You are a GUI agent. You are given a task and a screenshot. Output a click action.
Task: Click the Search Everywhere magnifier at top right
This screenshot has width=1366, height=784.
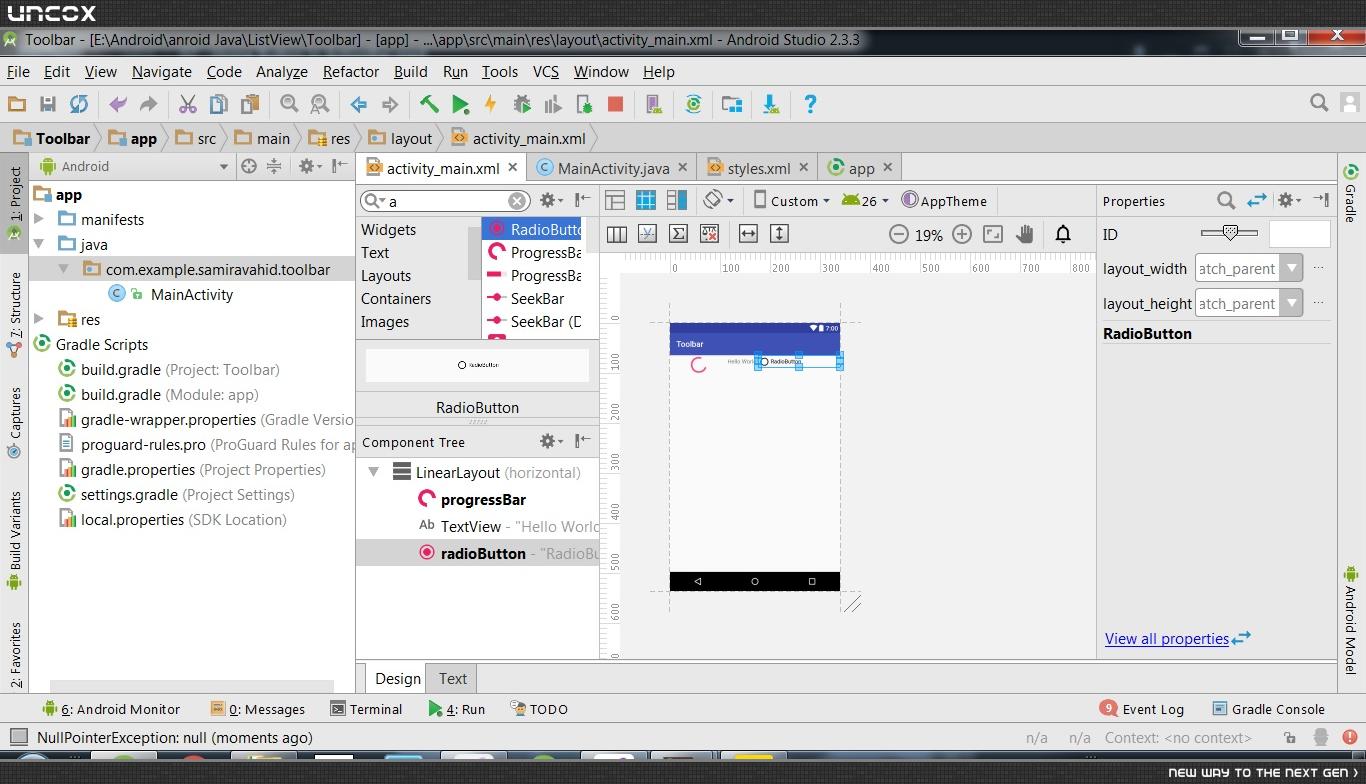click(x=1319, y=103)
